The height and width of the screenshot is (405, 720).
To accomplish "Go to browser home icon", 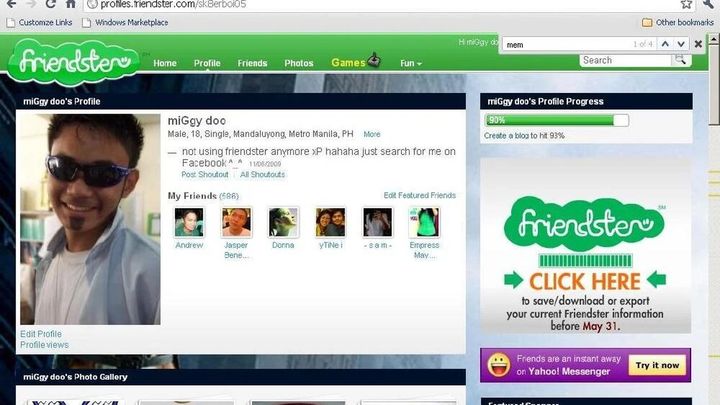I will [x=70, y=4].
